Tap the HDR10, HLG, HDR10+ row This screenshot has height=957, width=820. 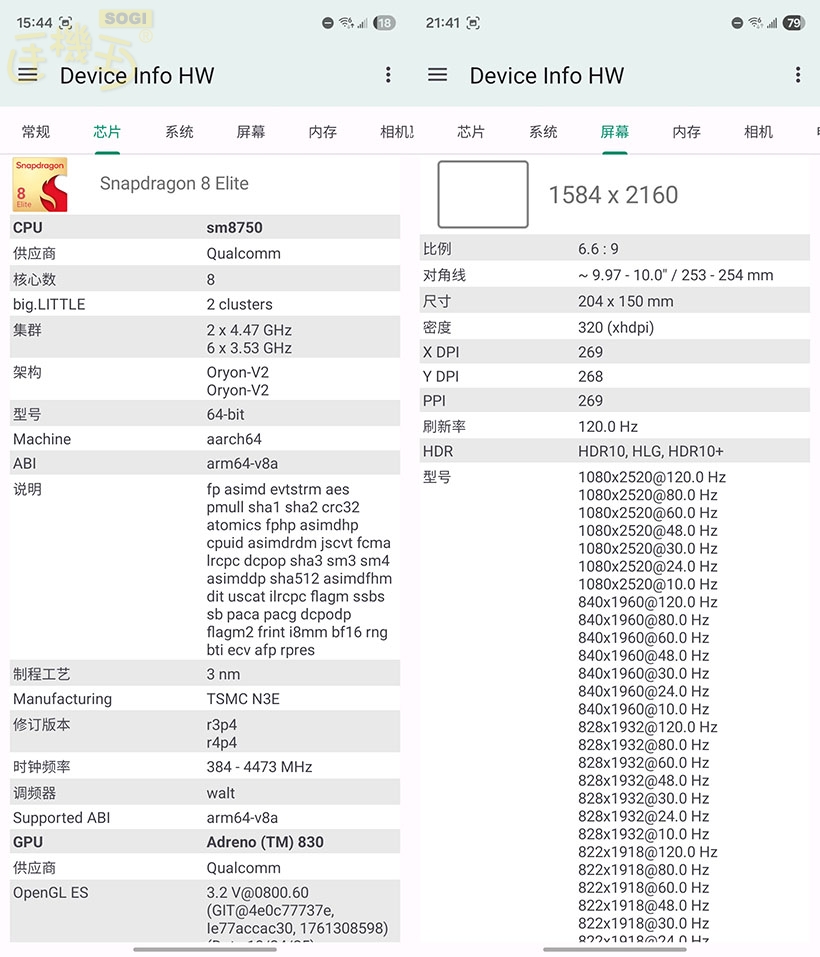614,452
